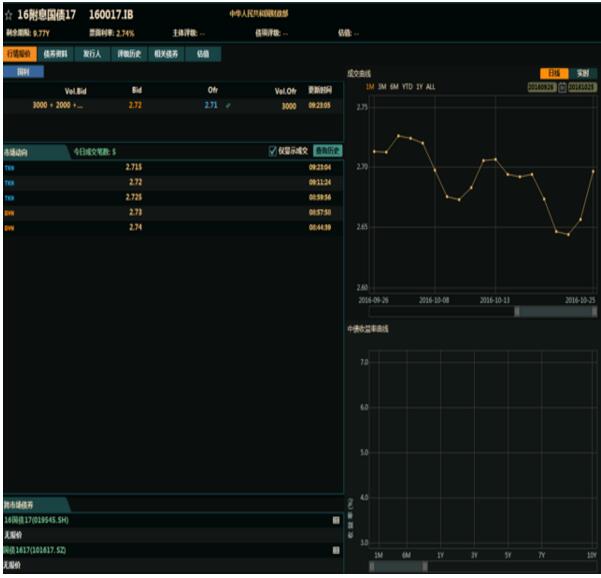Click the icon at right of the 国债1617(101617.SZ) row
Image resolution: width=601 pixels, height=578 pixels.
pos(336,549)
